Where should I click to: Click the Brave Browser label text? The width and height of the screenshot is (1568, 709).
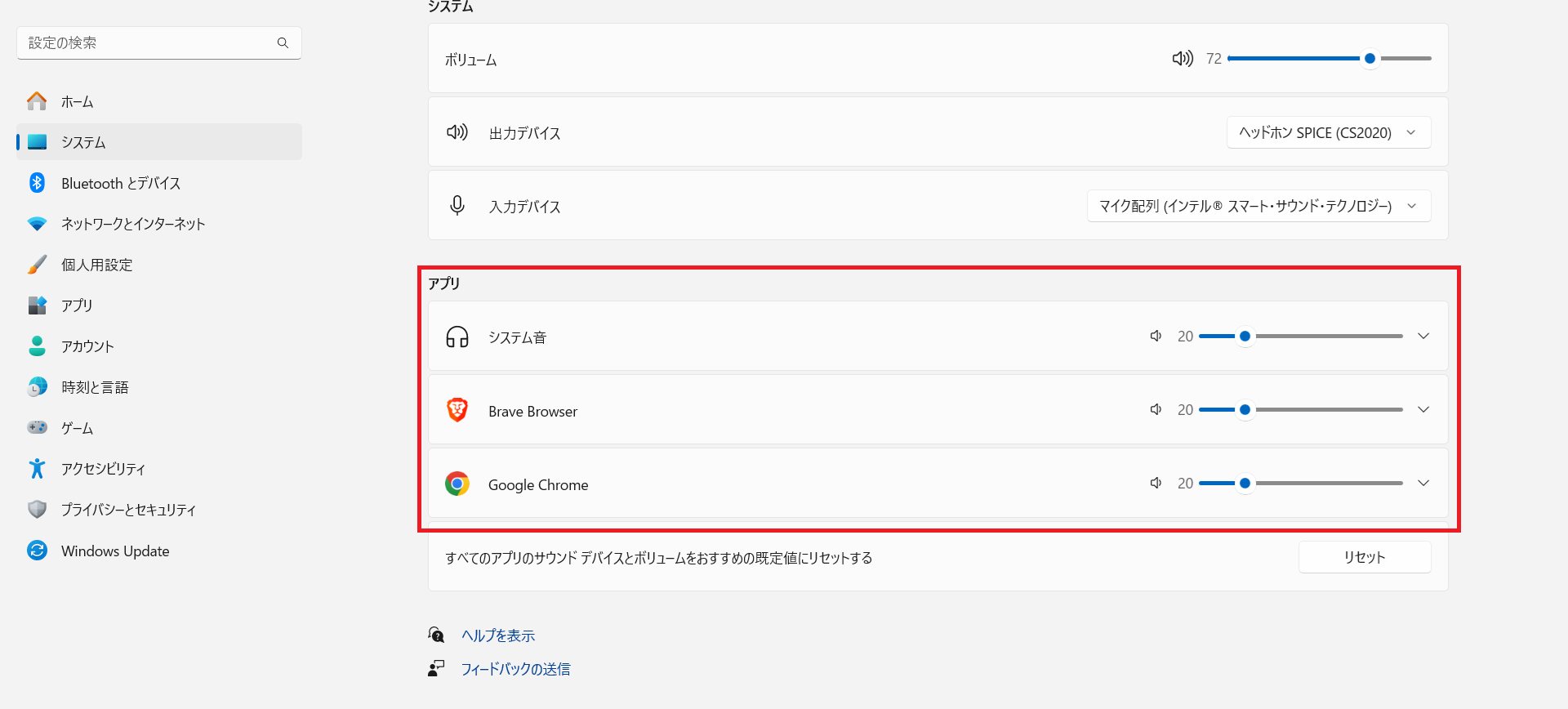click(532, 411)
